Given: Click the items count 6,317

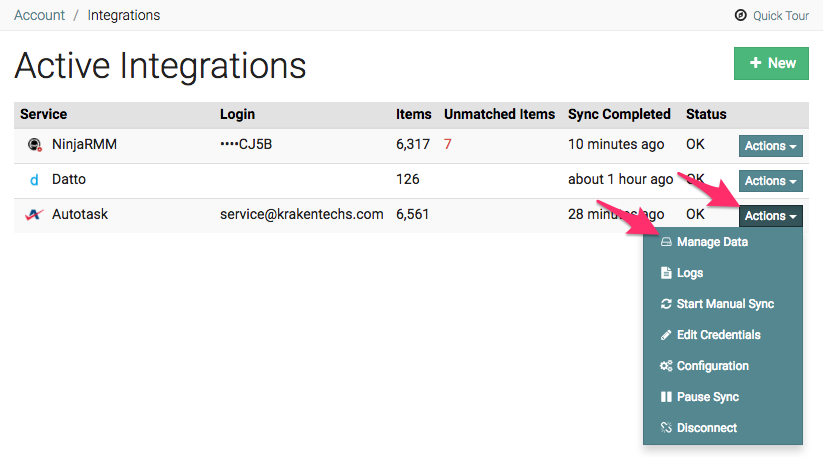Looking at the screenshot, I should (413, 144).
